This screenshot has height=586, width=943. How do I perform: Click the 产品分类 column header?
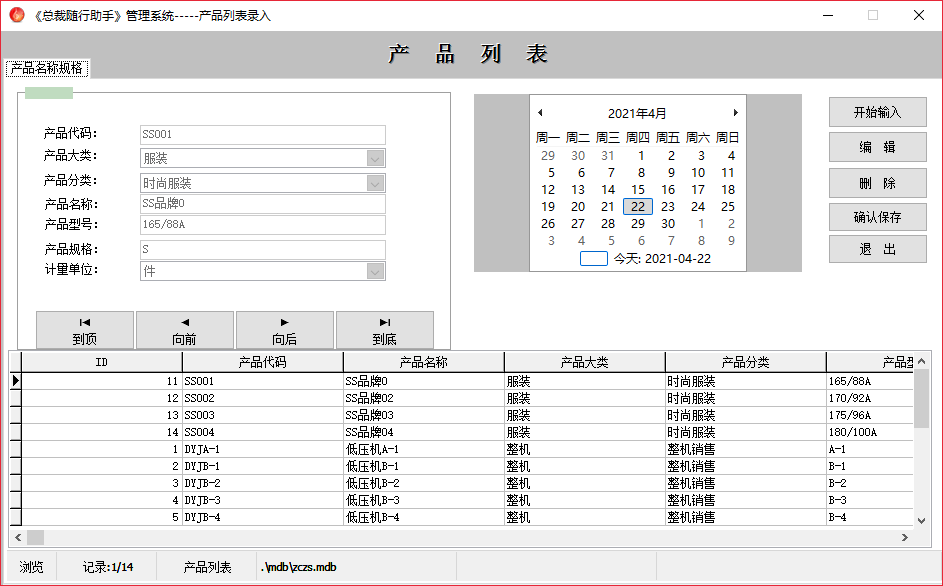pos(746,362)
